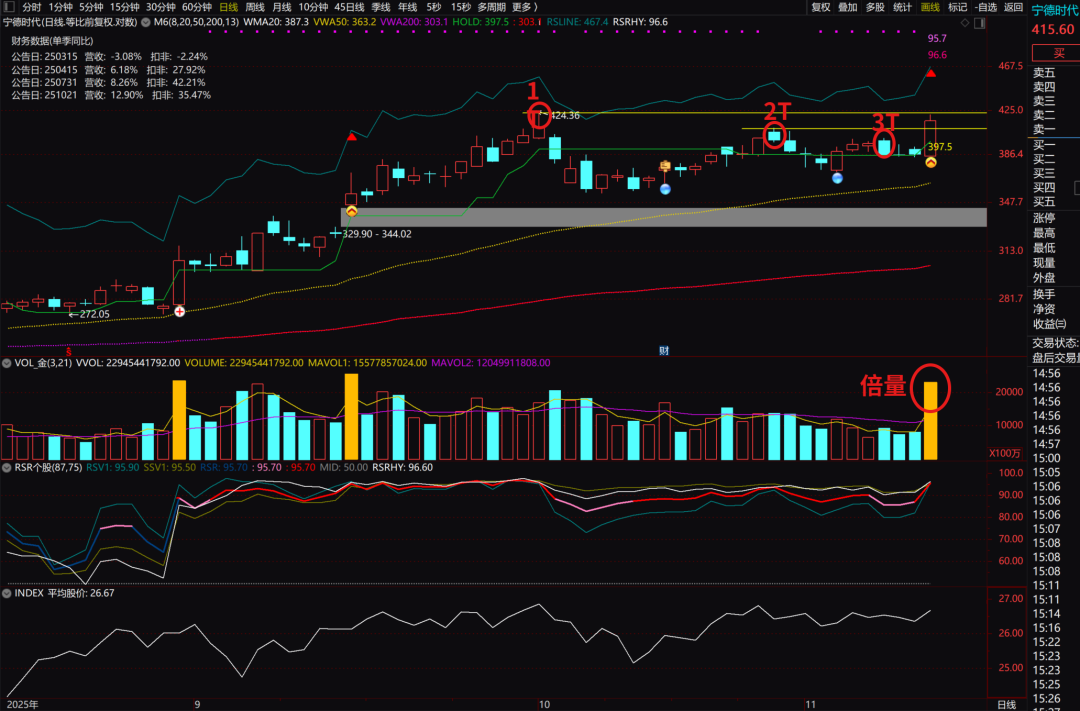Click the red § marker on time axis
The height and width of the screenshot is (711, 1080).
pyautogui.click(x=69, y=351)
